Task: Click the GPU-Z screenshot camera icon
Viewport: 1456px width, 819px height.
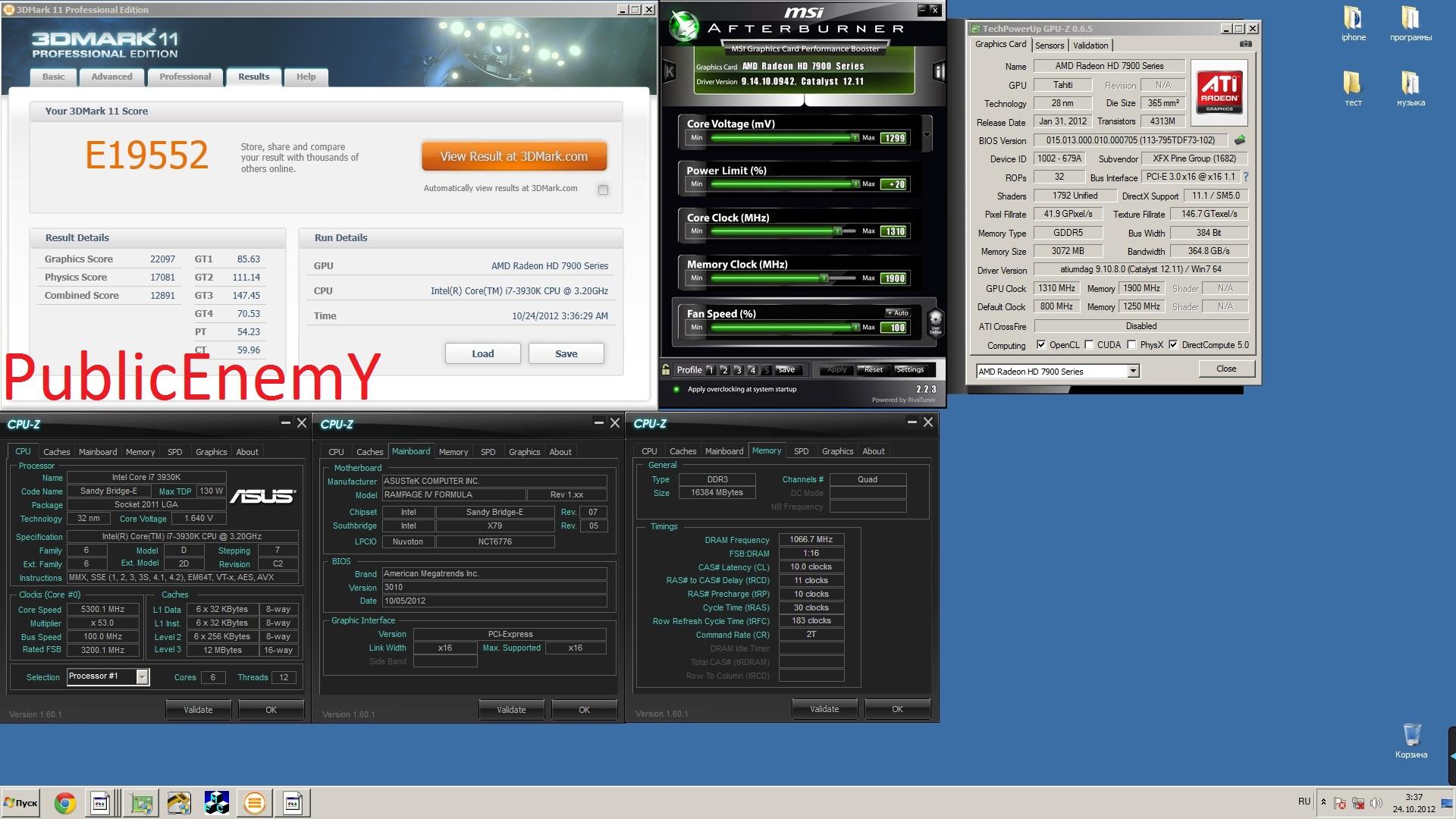Action: (1245, 45)
